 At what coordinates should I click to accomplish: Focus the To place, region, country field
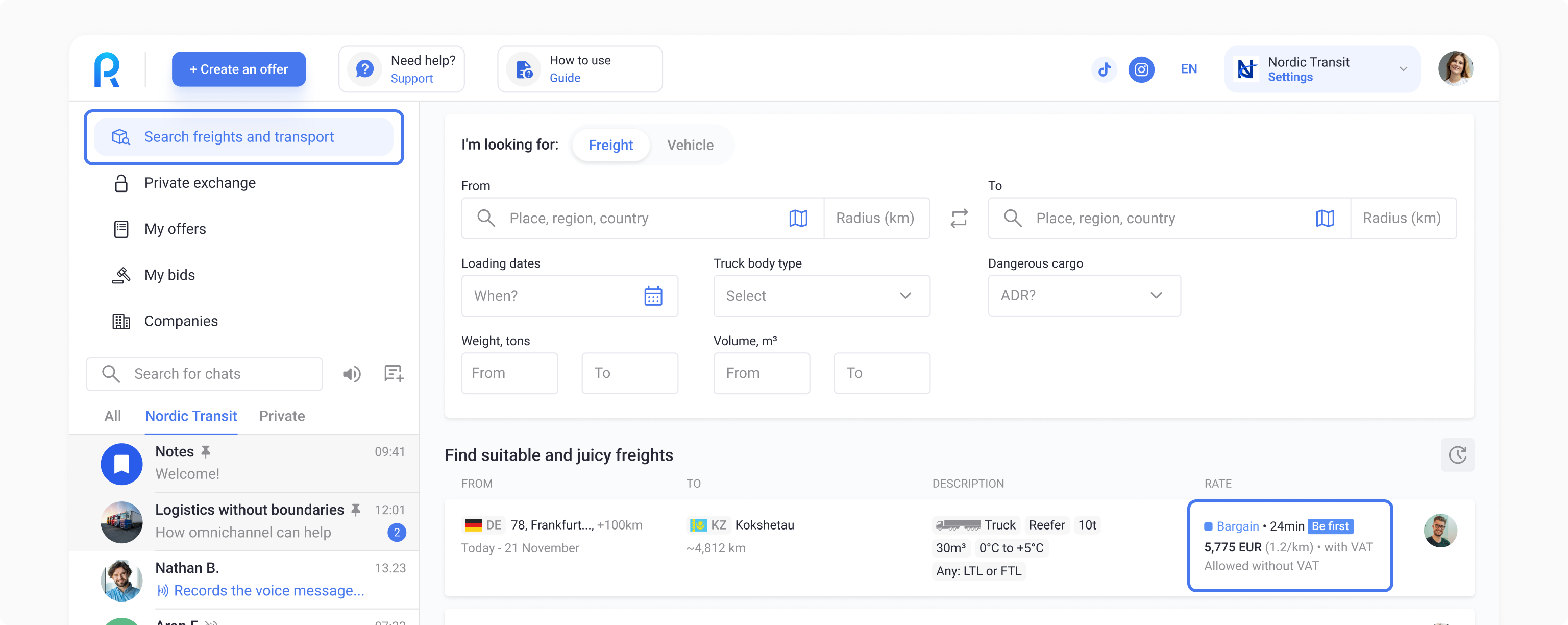pyautogui.click(x=1169, y=218)
